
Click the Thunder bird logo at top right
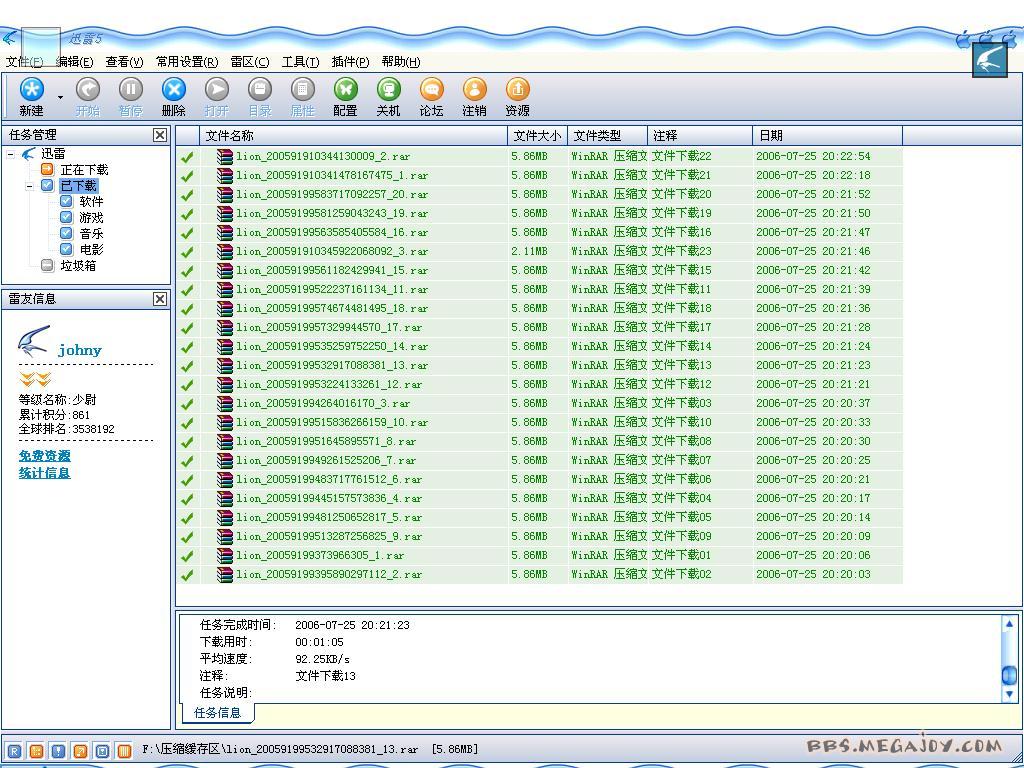point(990,59)
